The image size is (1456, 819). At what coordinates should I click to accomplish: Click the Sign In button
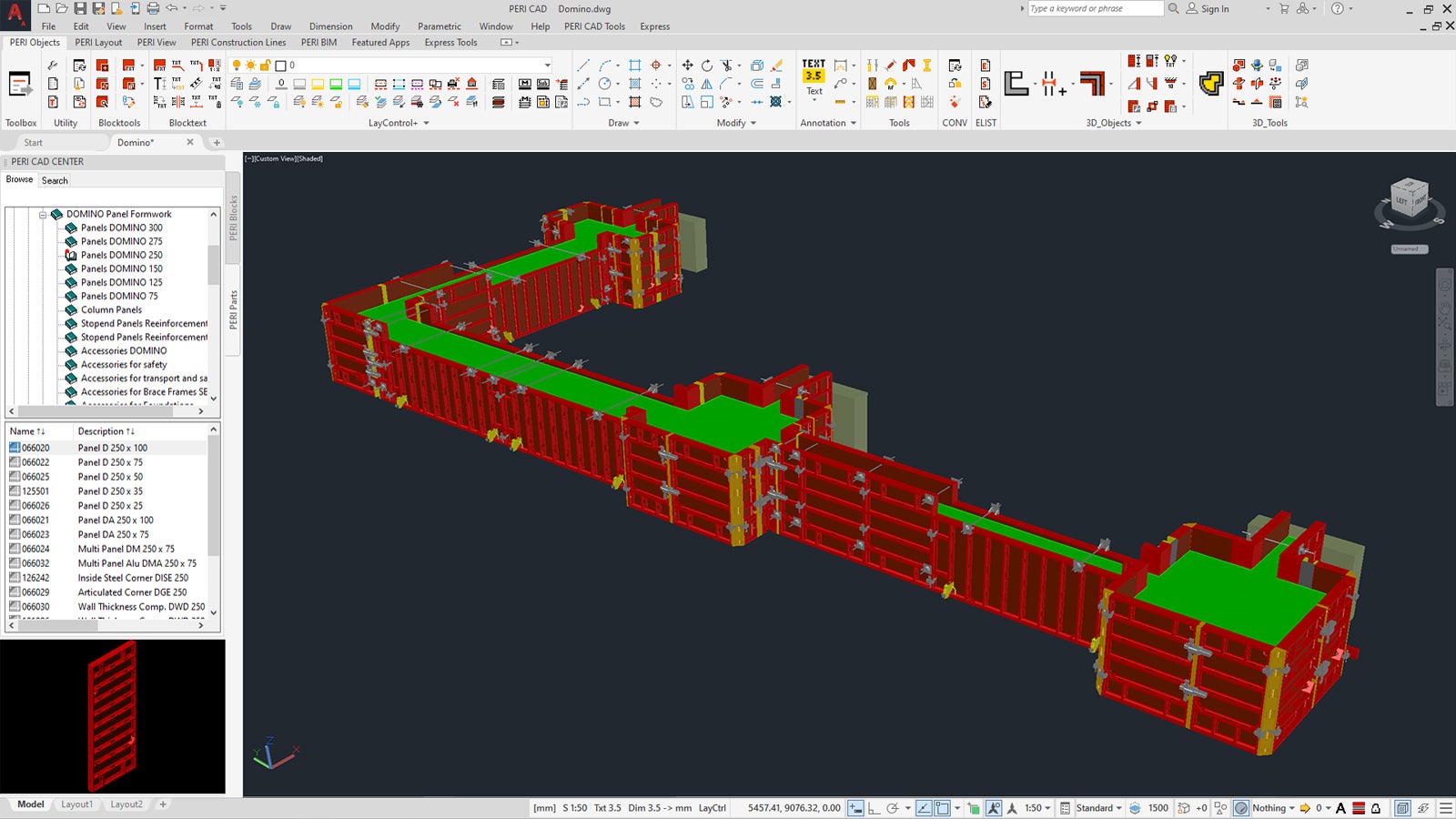coord(1214,9)
